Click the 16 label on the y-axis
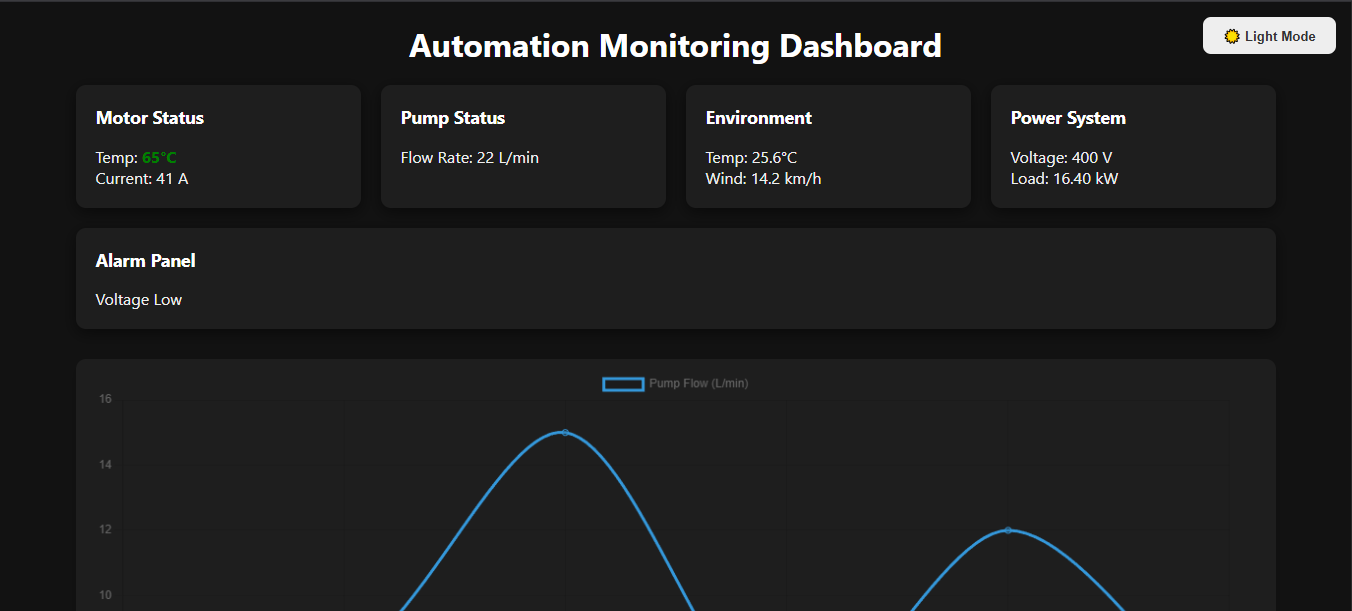1352x611 pixels. point(105,398)
